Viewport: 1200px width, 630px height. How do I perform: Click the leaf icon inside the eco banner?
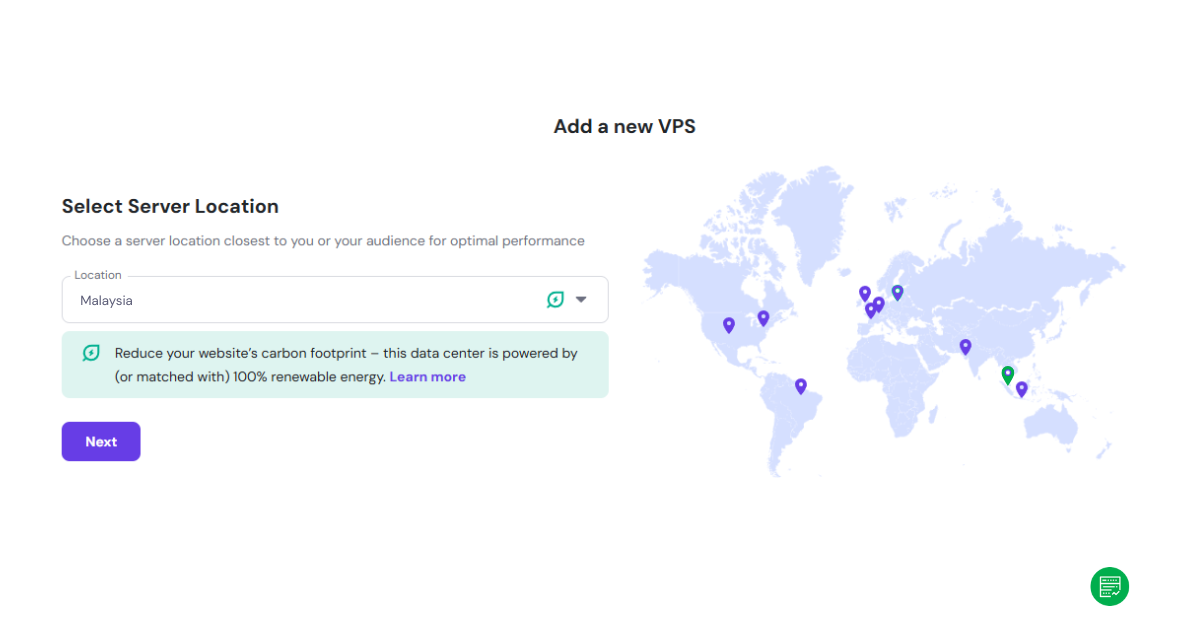(90, 352)
